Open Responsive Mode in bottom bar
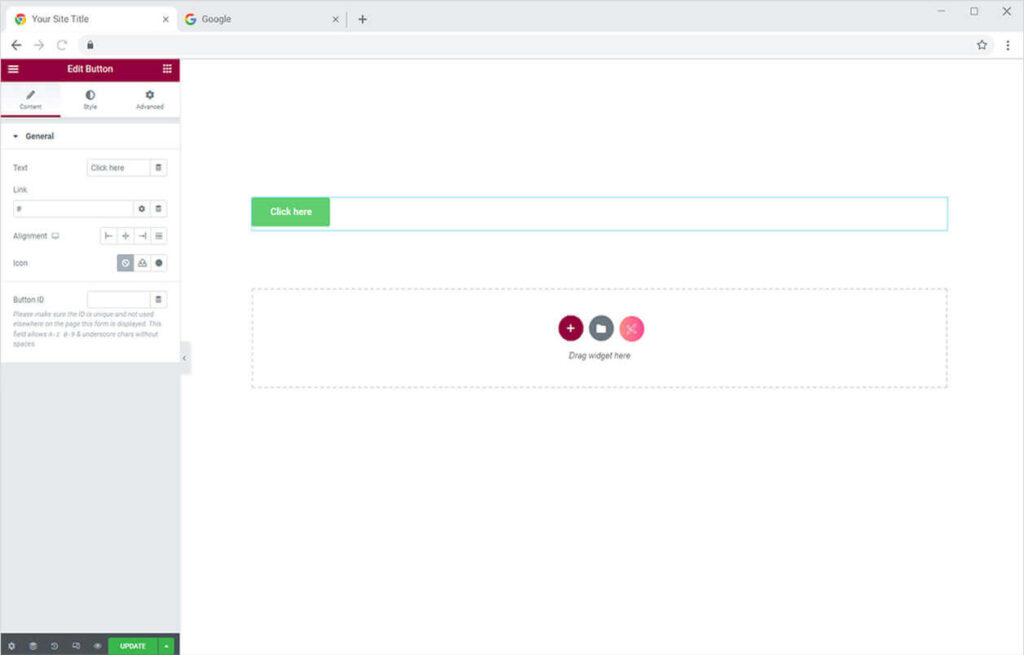Screen dimensions: 1024x655 [76, 646]
